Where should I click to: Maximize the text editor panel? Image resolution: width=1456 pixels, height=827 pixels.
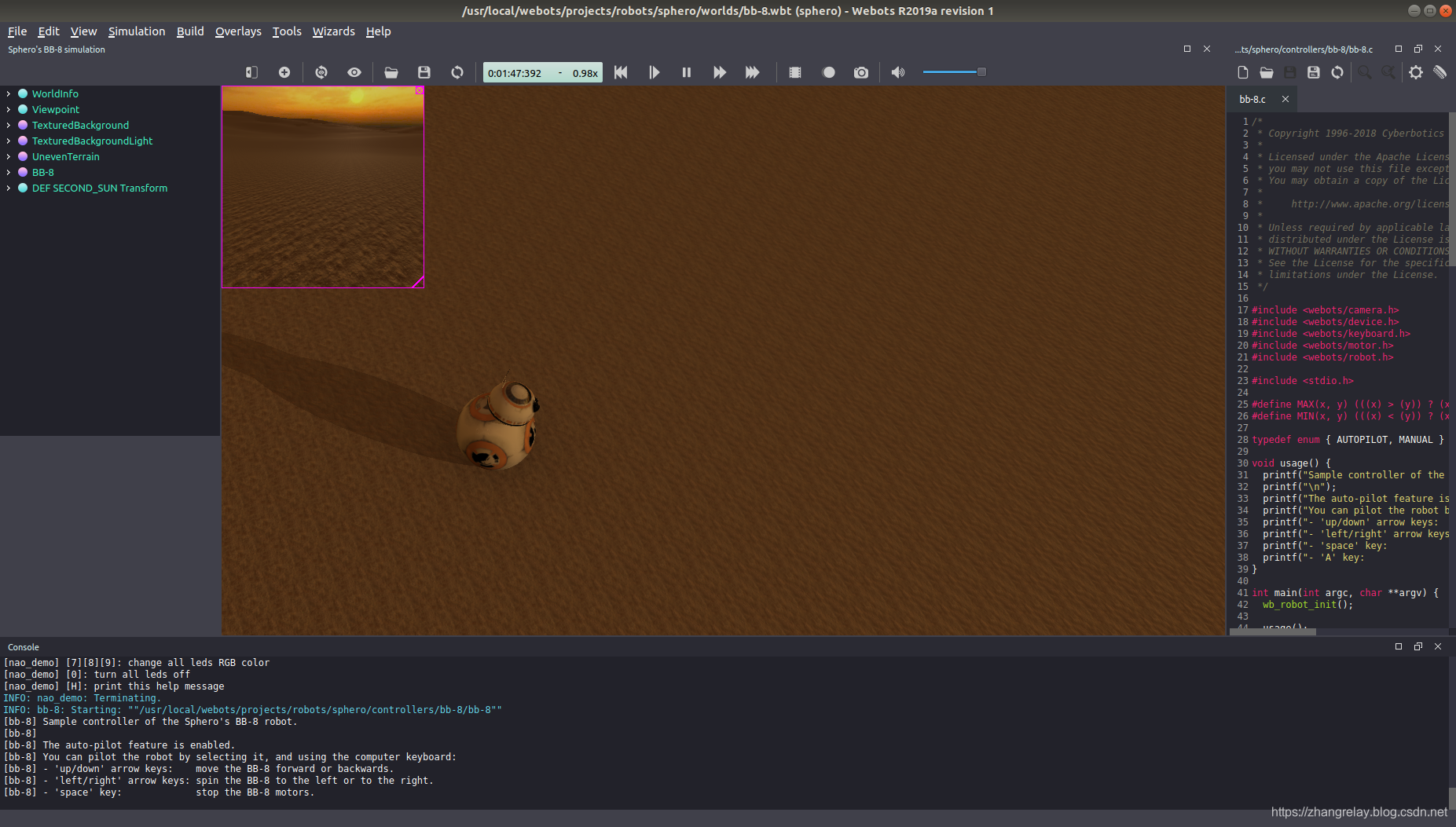tap(1399, 49)
